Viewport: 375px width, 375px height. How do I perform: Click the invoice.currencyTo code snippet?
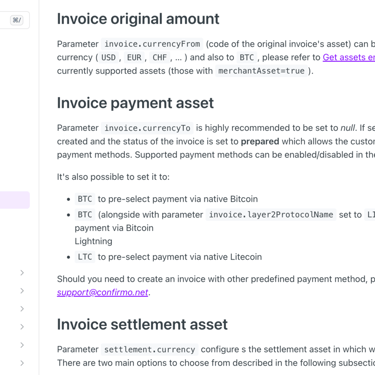pos(147,128)
